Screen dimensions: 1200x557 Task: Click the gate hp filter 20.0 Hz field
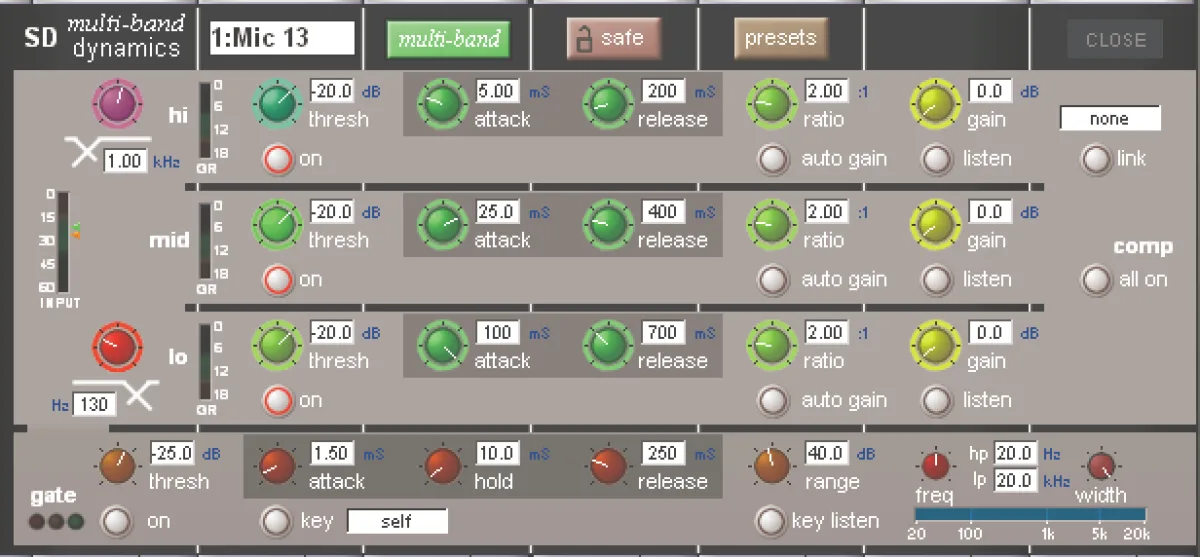1014,454
